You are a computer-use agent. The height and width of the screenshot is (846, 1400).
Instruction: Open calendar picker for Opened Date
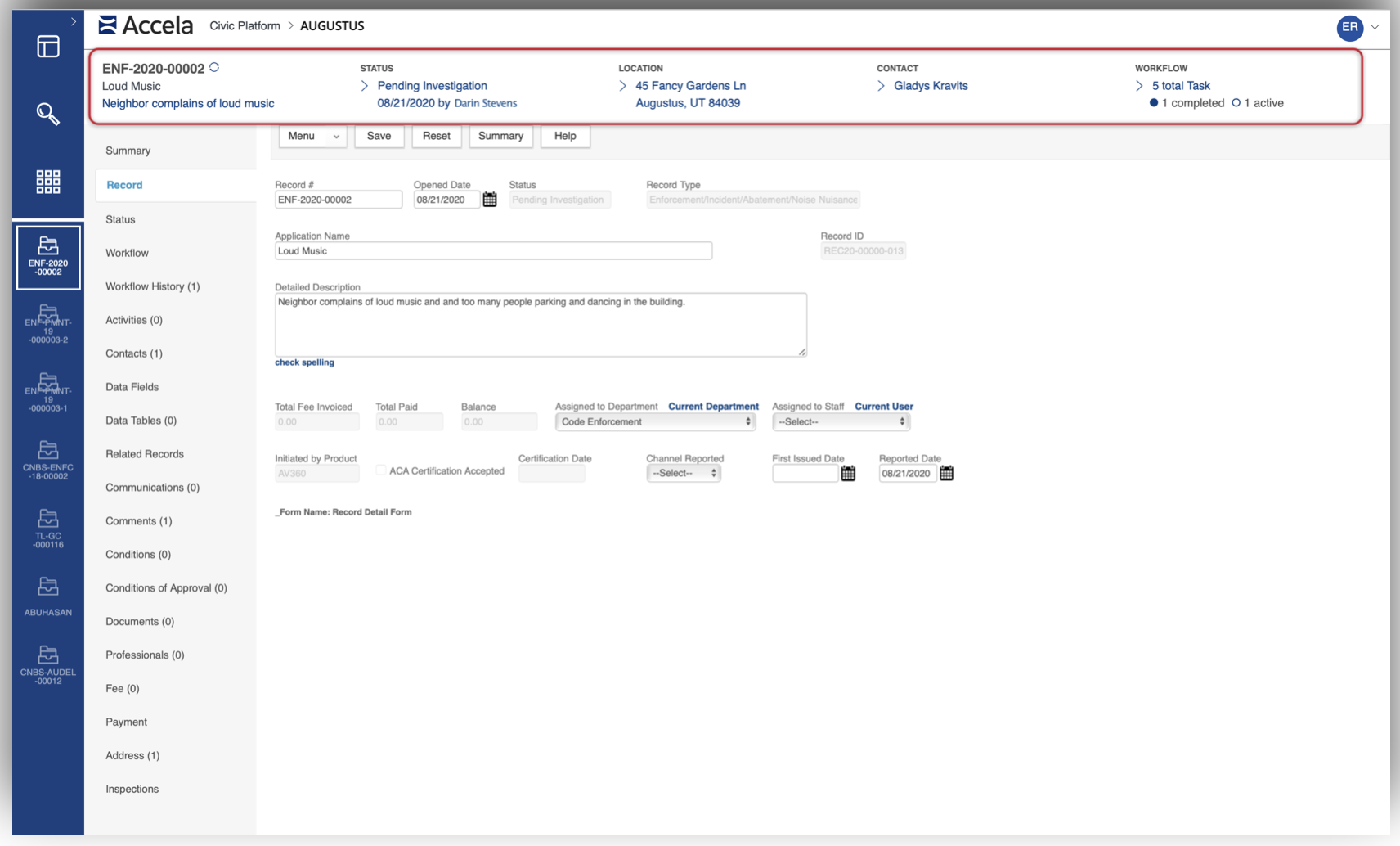pyautogui.click(x=490, y=200)
